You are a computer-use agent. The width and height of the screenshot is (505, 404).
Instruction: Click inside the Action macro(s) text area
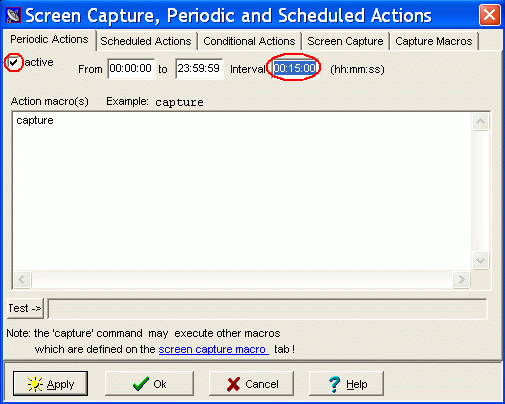point(242,192)
